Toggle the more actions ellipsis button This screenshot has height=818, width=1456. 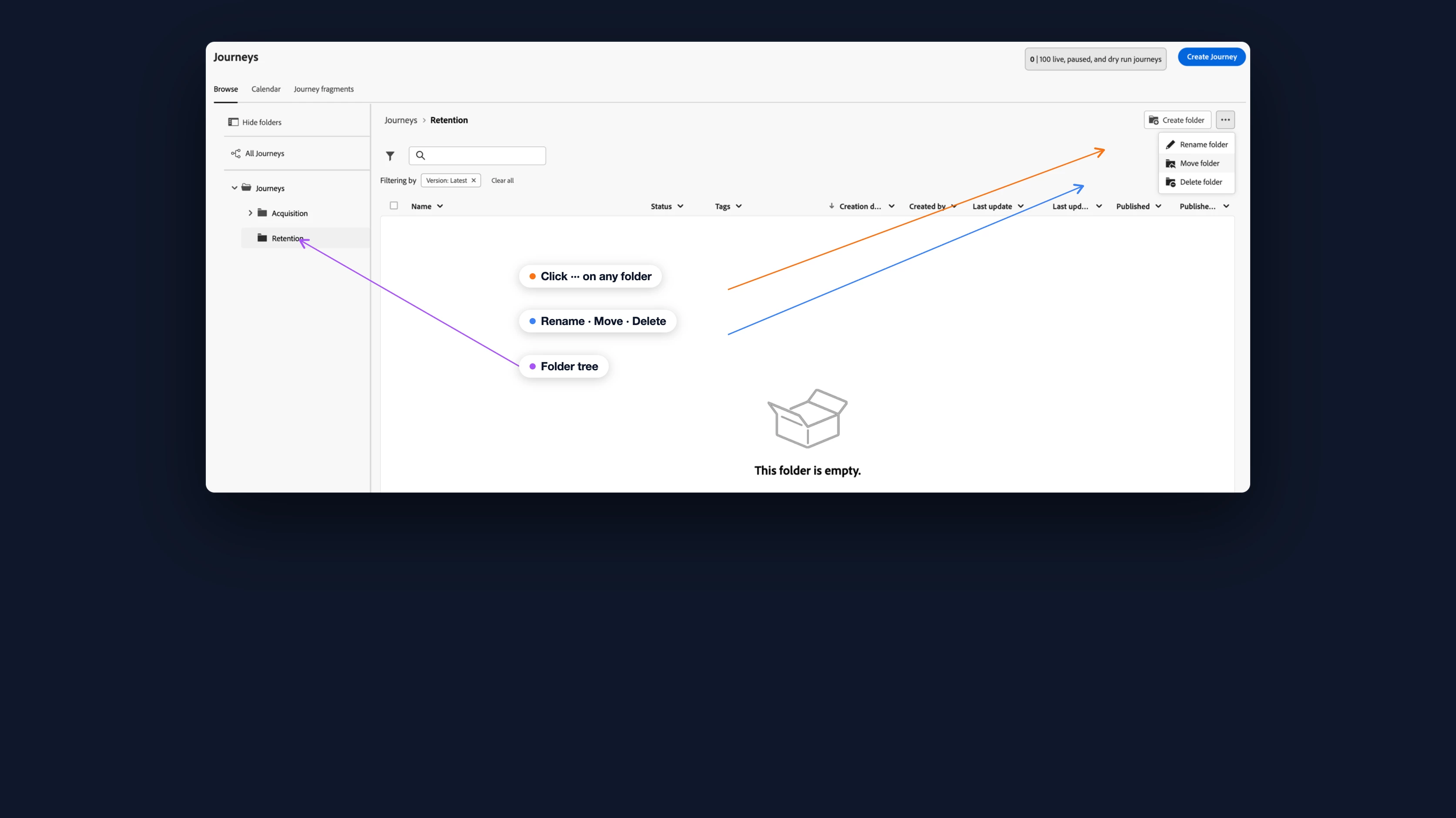1225,120
